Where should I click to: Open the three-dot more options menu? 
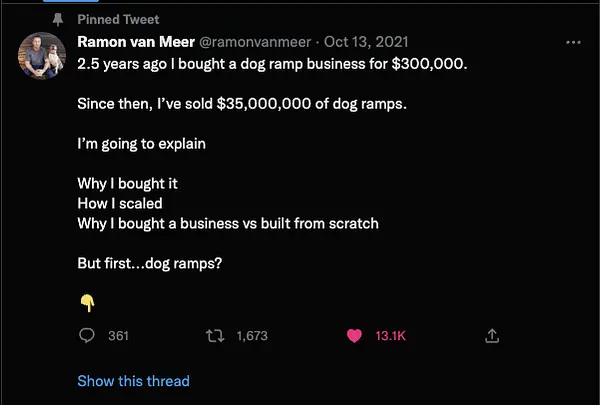(x=573, y=42)
